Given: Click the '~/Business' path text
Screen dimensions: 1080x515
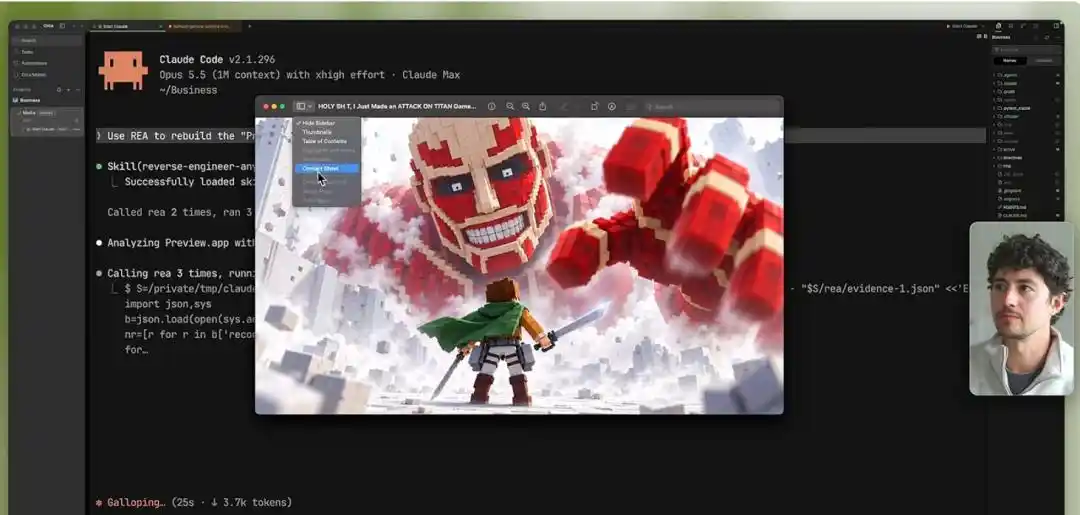Looking at the screenshot, I should (188, 90).
